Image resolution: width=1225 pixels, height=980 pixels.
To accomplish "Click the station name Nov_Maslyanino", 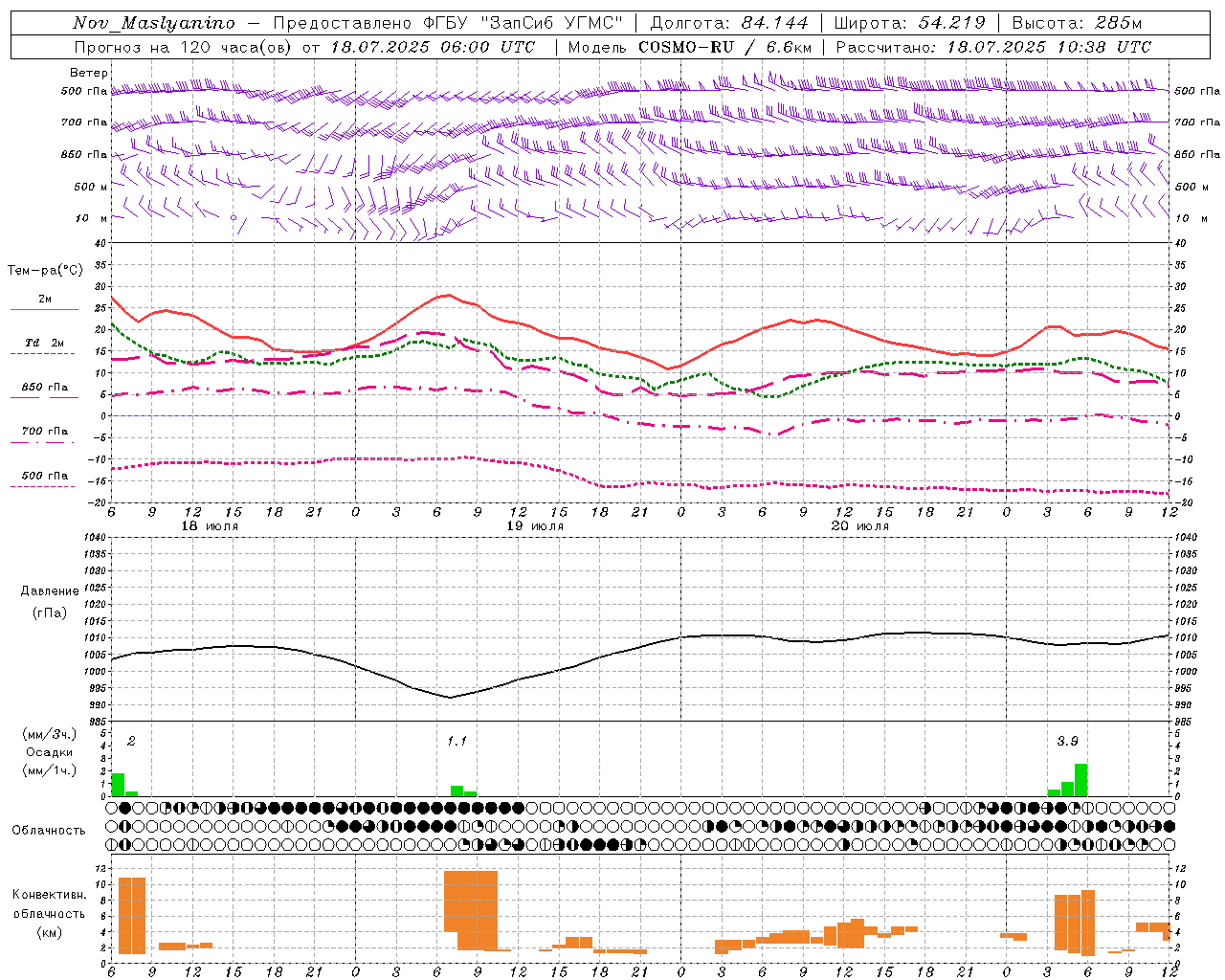I will pyautogui.click(x=154, y=23).
